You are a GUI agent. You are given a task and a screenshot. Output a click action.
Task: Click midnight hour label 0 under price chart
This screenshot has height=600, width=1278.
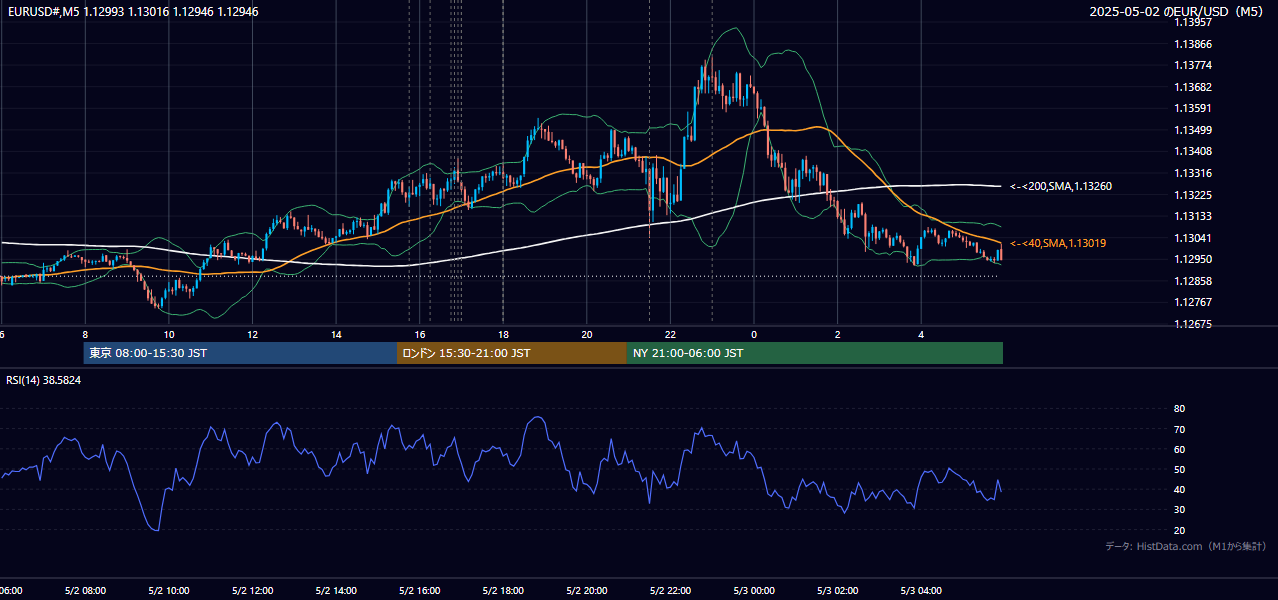tap(754, 335)
